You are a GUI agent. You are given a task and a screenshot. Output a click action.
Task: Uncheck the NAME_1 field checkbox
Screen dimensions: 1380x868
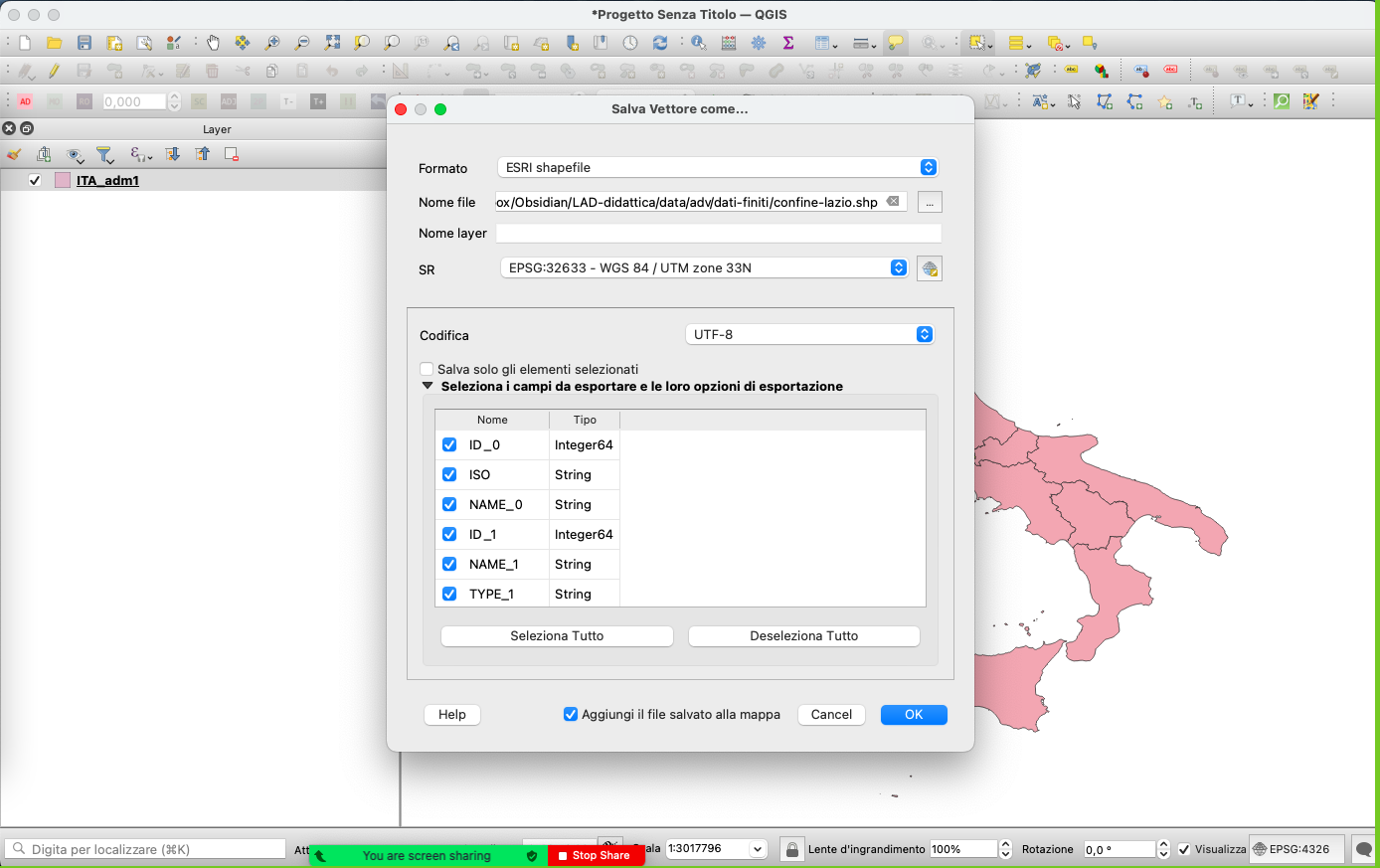(449, 564)
